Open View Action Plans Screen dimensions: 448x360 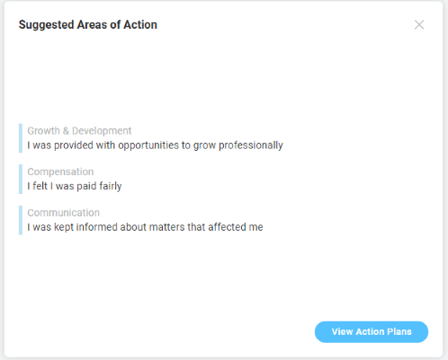tap(371, 332)
